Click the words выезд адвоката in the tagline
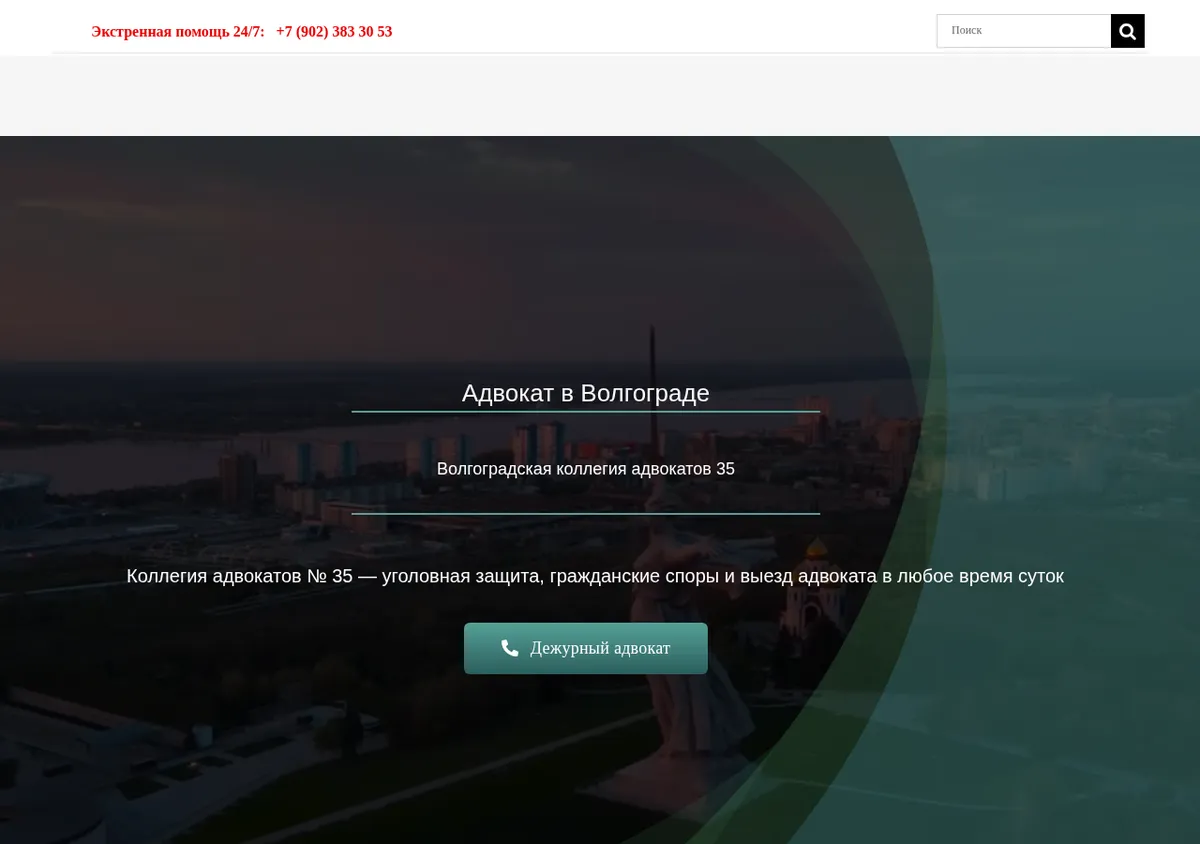The image size is (1200, 844). tap(808, 576)
